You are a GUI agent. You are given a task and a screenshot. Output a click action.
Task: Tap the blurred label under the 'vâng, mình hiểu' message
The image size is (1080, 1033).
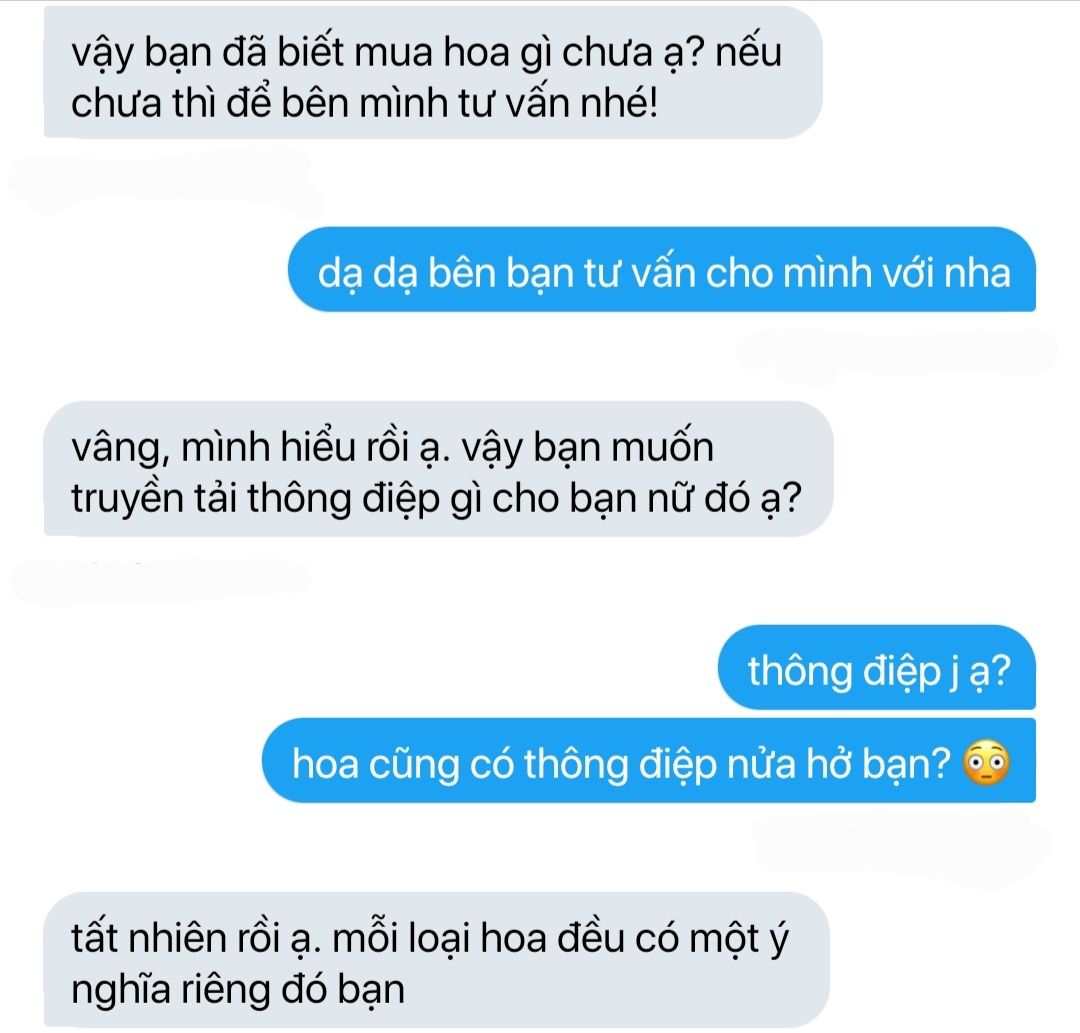pyautogui.click(x=160, y=582)
